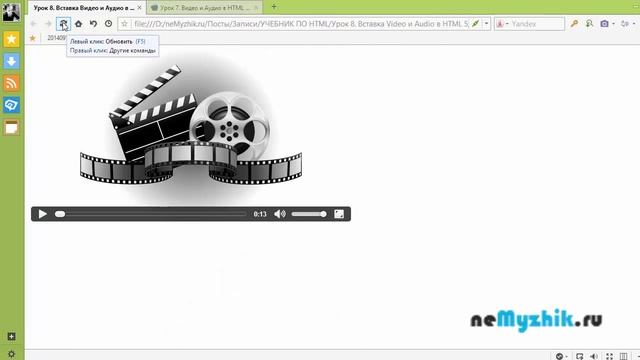The height and width of the screenshot is (360, 640).
Task: Click the favorites bar star icon
Action: tap(33, 38)
